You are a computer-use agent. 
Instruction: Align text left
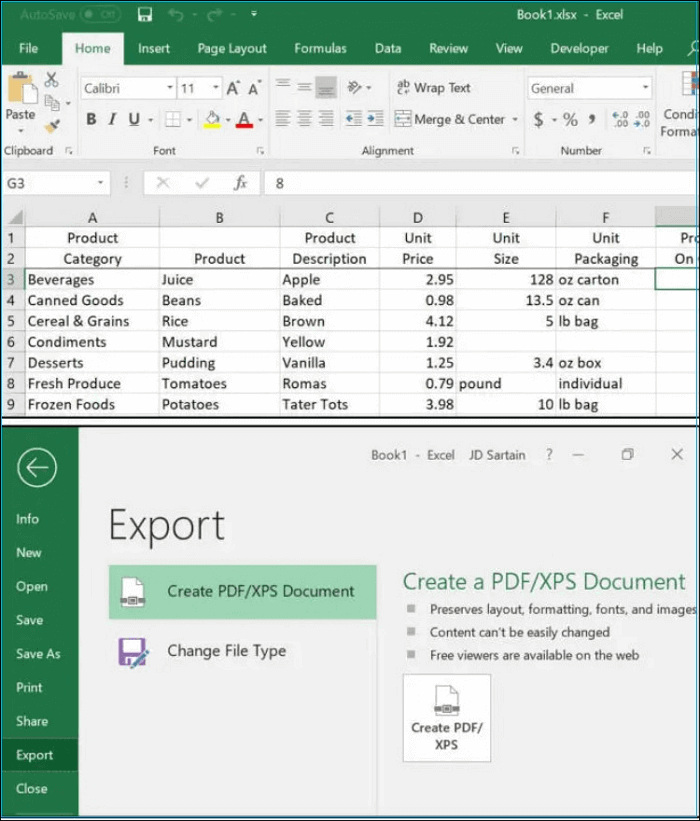[283, 119]
